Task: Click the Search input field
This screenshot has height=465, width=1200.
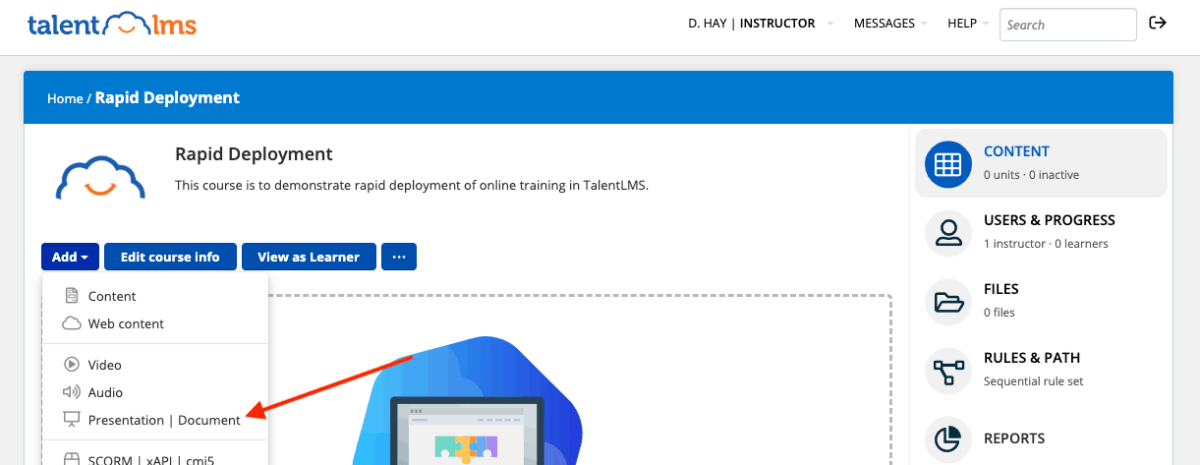Action: pyautogui.click(x=1068, y=24)
